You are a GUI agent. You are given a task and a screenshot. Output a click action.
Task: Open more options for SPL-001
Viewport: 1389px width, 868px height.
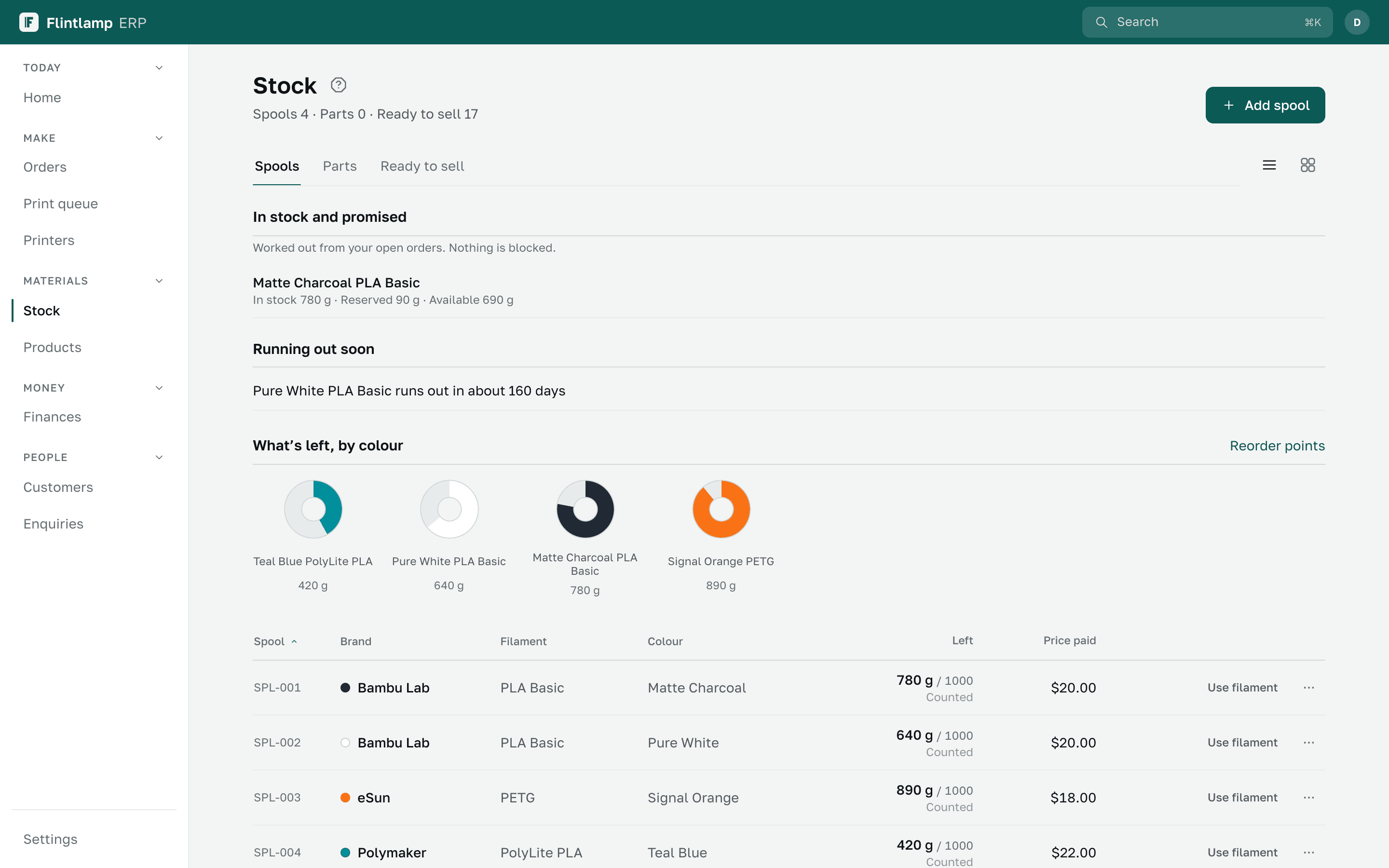click(x=1308, y=688)
